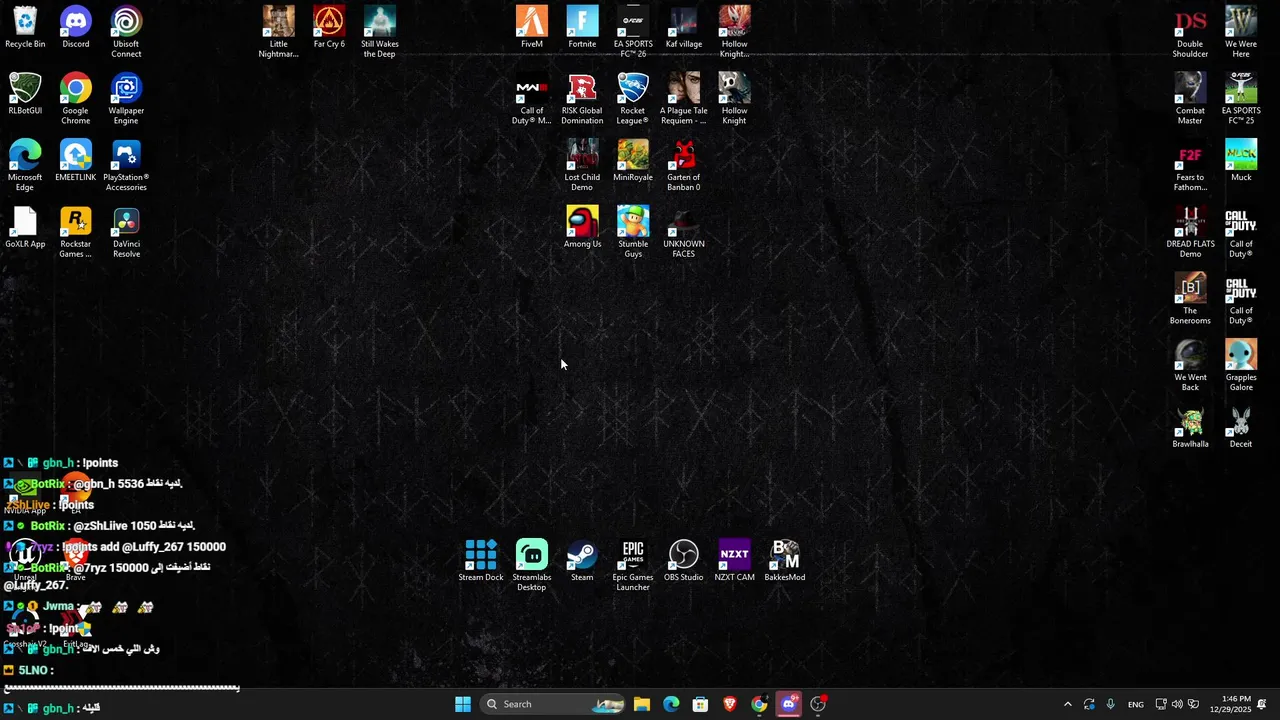Open UNKNOWN FACES game shortcut
Viewport: 1280px width, 720px height.
click(x=684, y=232)
